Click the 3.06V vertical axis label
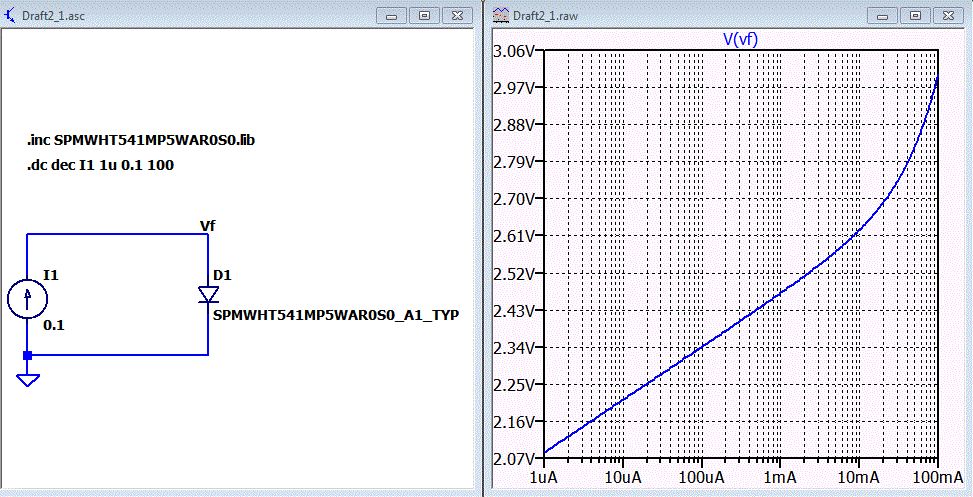The image size is (973, 497). point(514,50)
